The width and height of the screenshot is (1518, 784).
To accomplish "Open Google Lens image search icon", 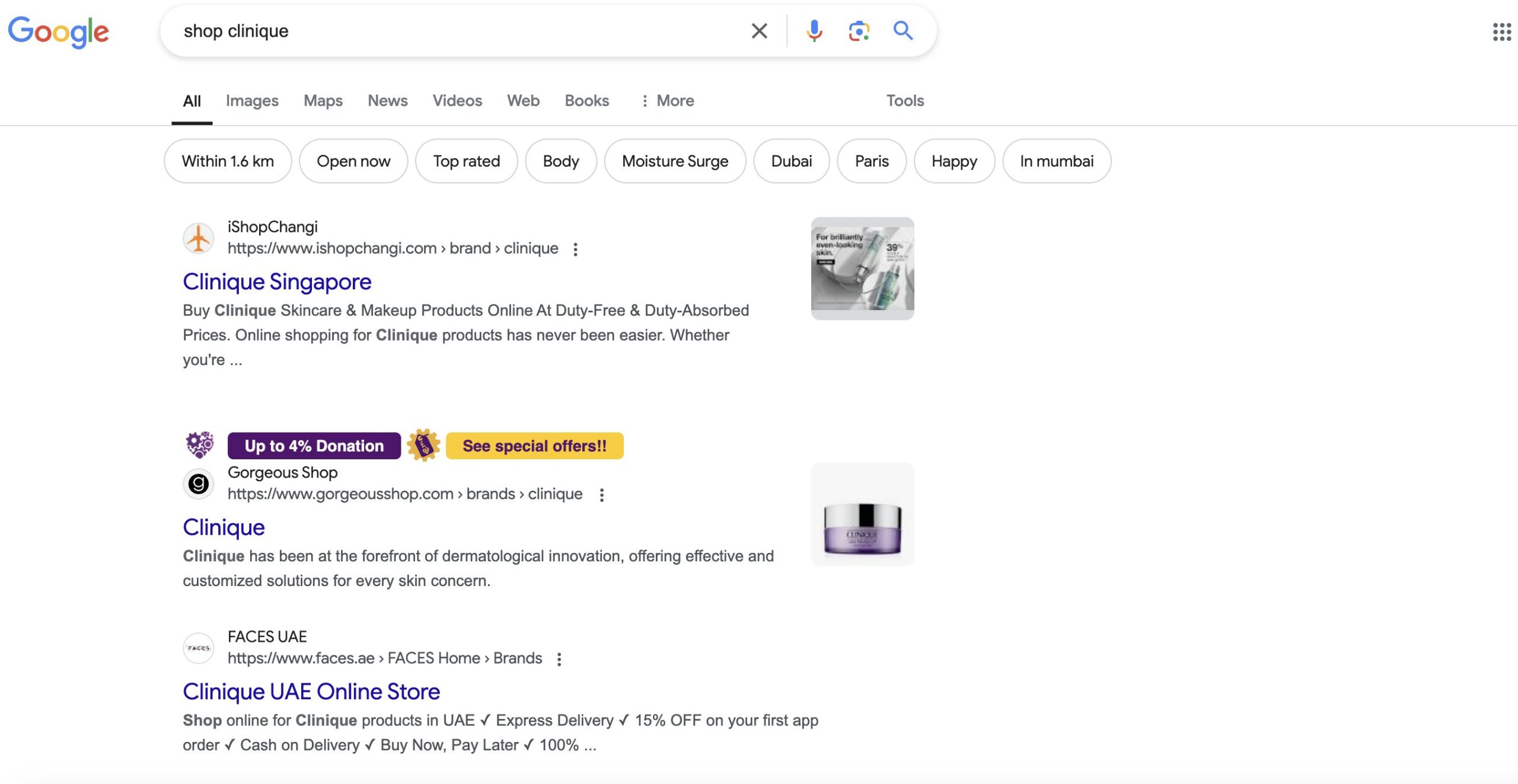I will point(859,31).
